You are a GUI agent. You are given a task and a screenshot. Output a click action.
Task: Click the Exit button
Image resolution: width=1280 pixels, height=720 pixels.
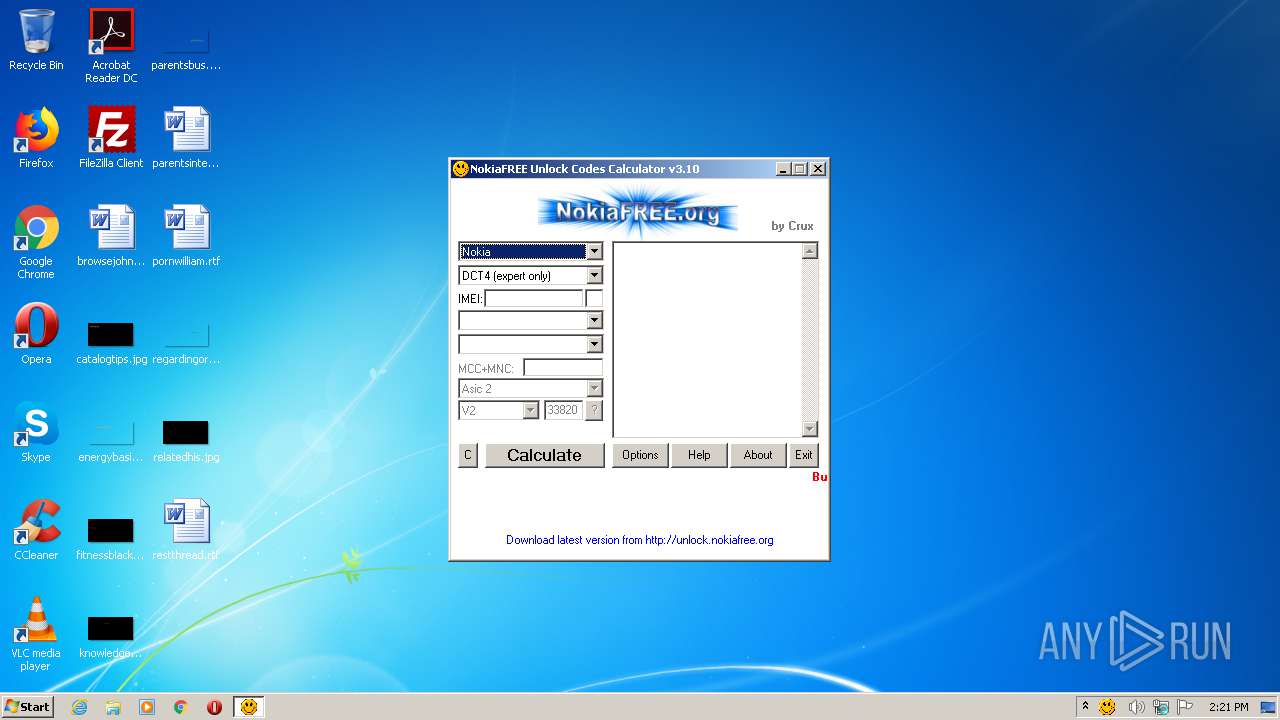pyautogui.click(x=804, y=455)
